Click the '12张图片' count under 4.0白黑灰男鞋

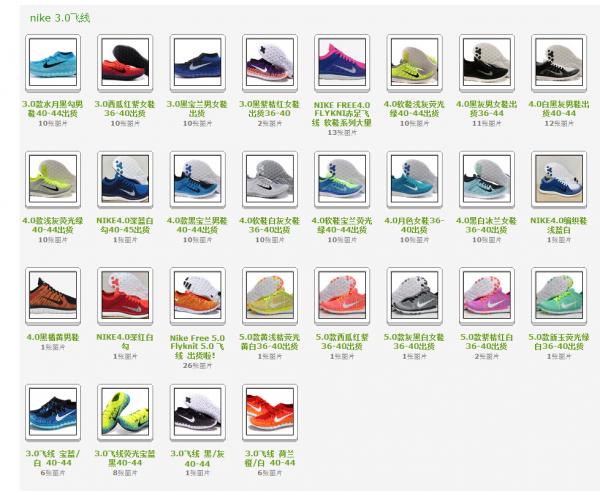pos(559,123)
